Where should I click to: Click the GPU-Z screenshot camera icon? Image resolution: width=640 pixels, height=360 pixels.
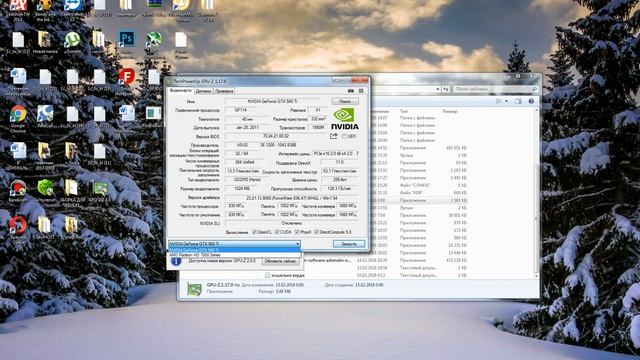351,91
